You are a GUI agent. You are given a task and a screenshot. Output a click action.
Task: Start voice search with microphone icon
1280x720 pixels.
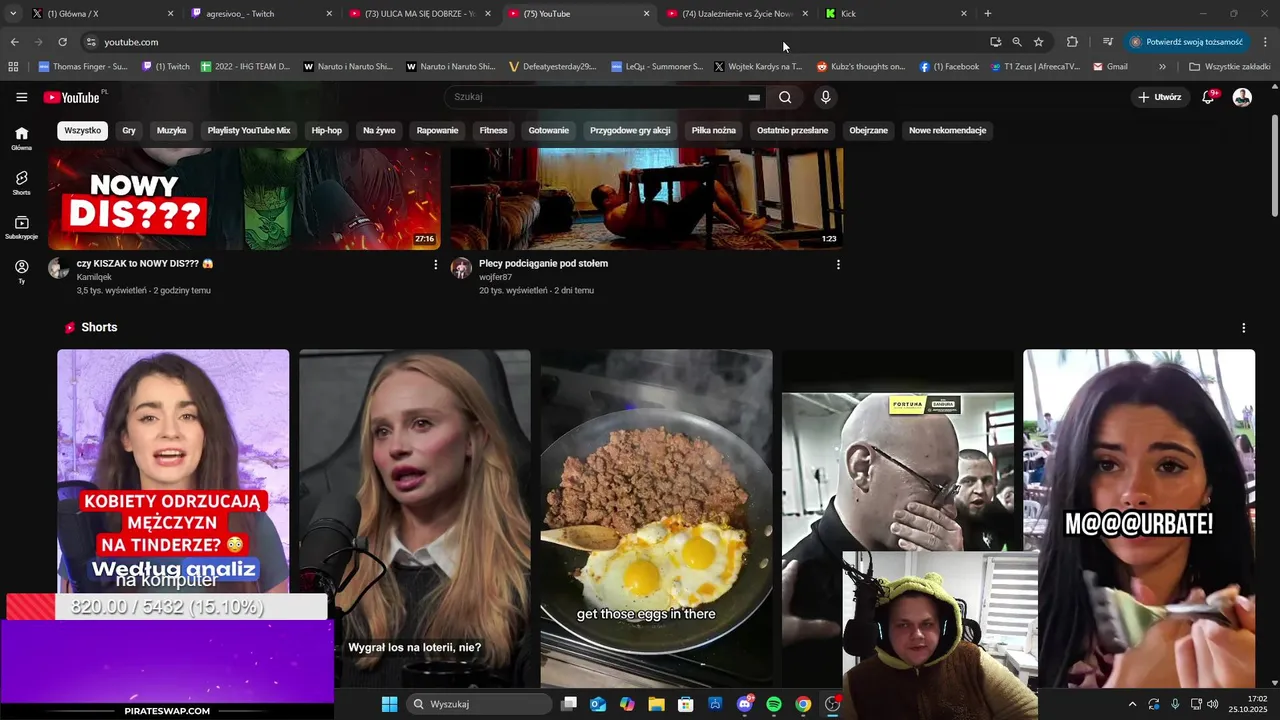[x=825, y=97]
